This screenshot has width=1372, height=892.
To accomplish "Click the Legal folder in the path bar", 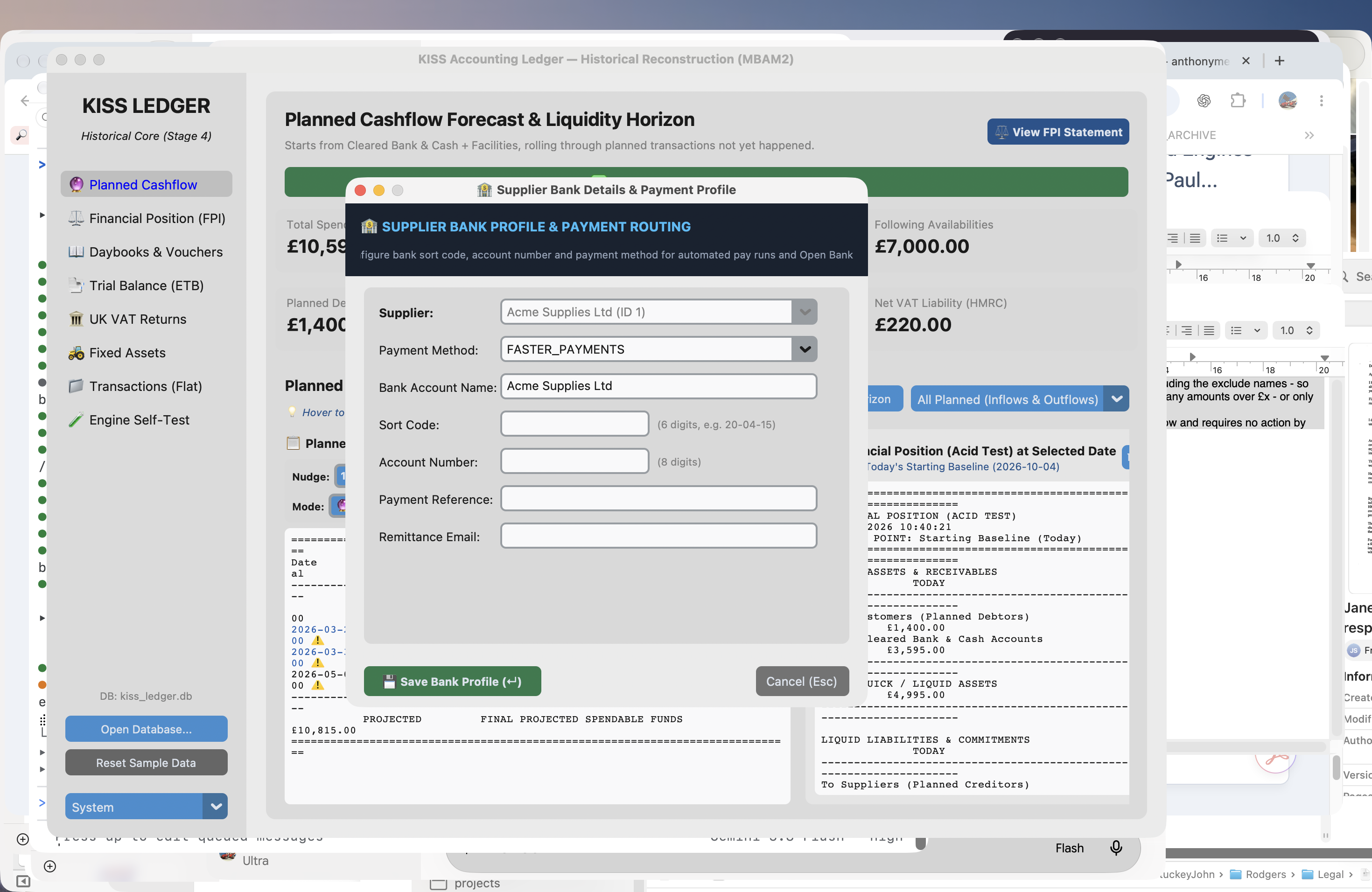I will click(1323, 874).
